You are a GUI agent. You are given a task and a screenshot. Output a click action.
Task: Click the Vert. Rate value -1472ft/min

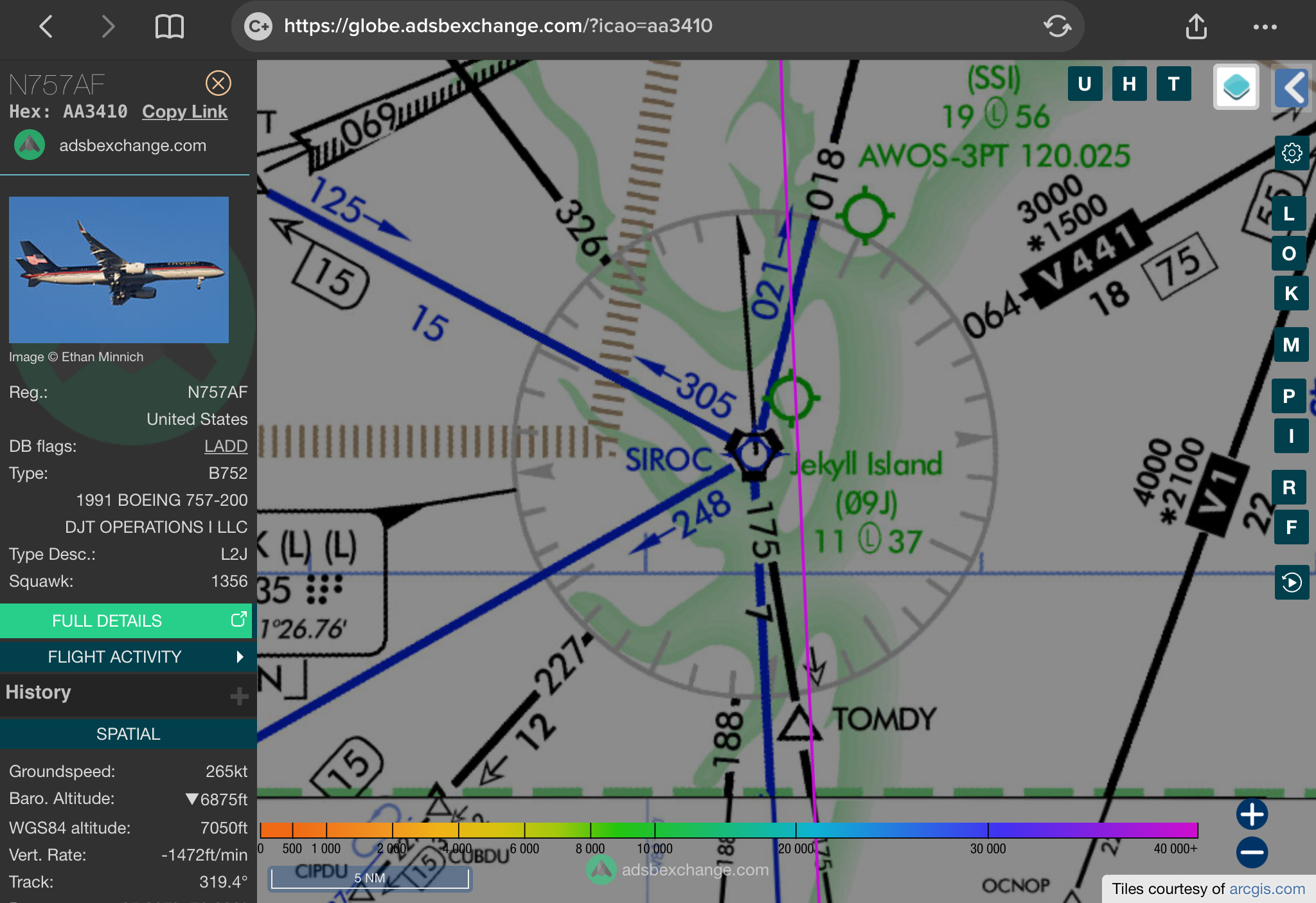[204, 855]
